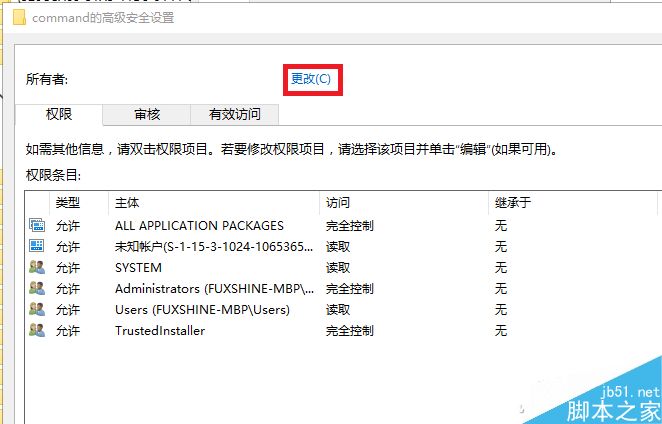
Task: Click the 所有者: label
Action: tap(47, 79)
